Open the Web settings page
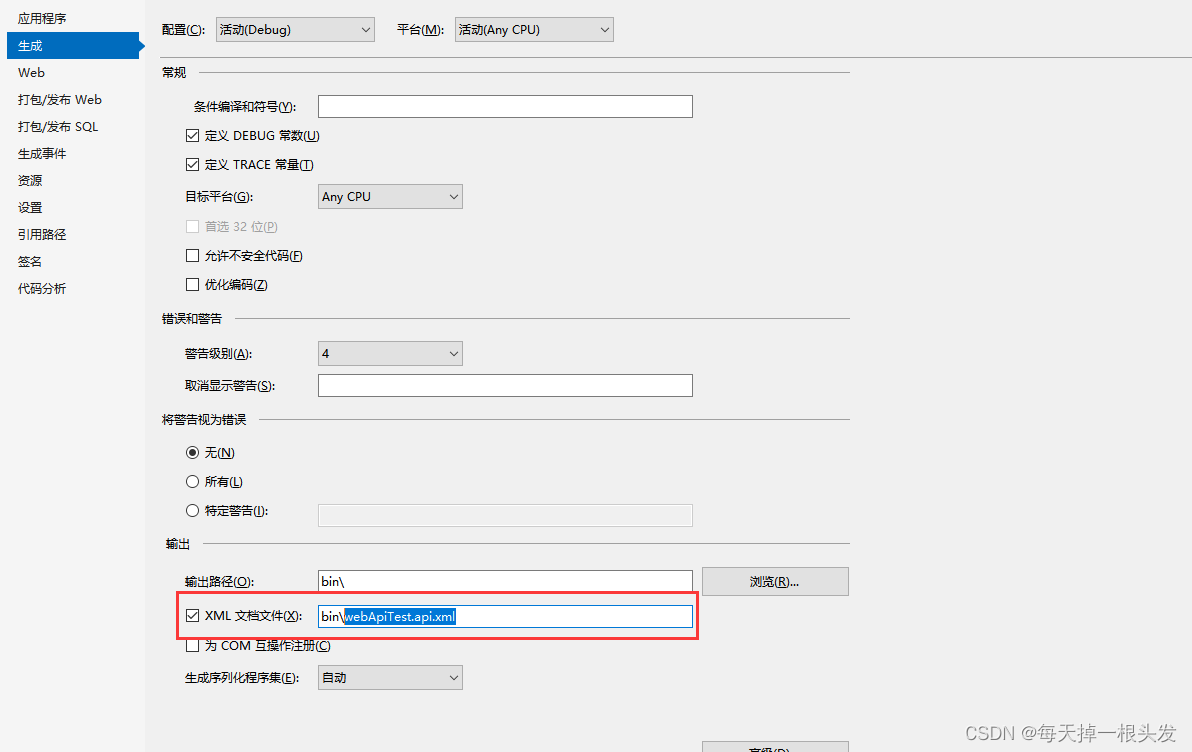The height and width of the screenshot is (752, 1192). pyautogui.click(x=31, y=72)
